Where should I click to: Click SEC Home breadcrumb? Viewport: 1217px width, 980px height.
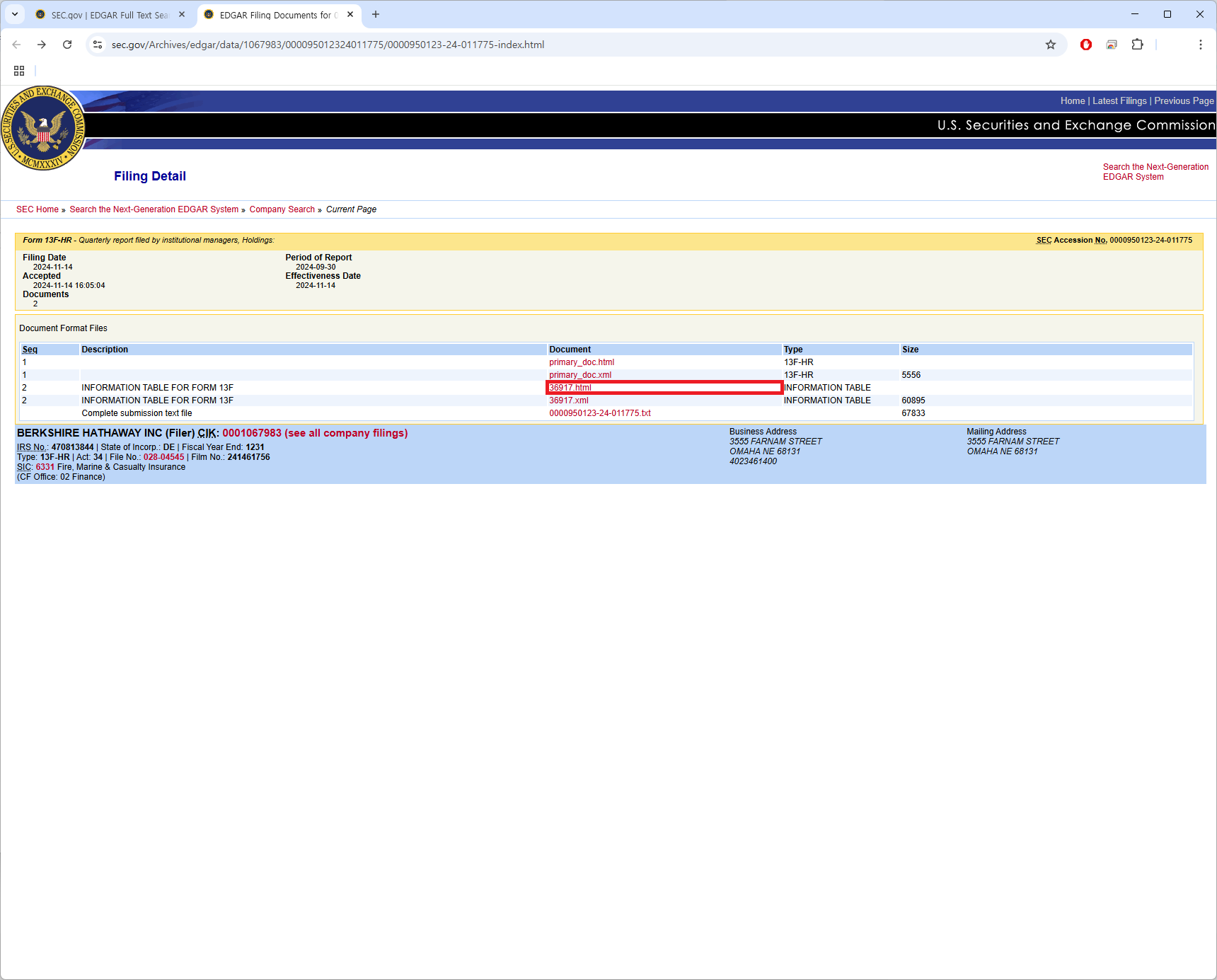click(38, 209)
